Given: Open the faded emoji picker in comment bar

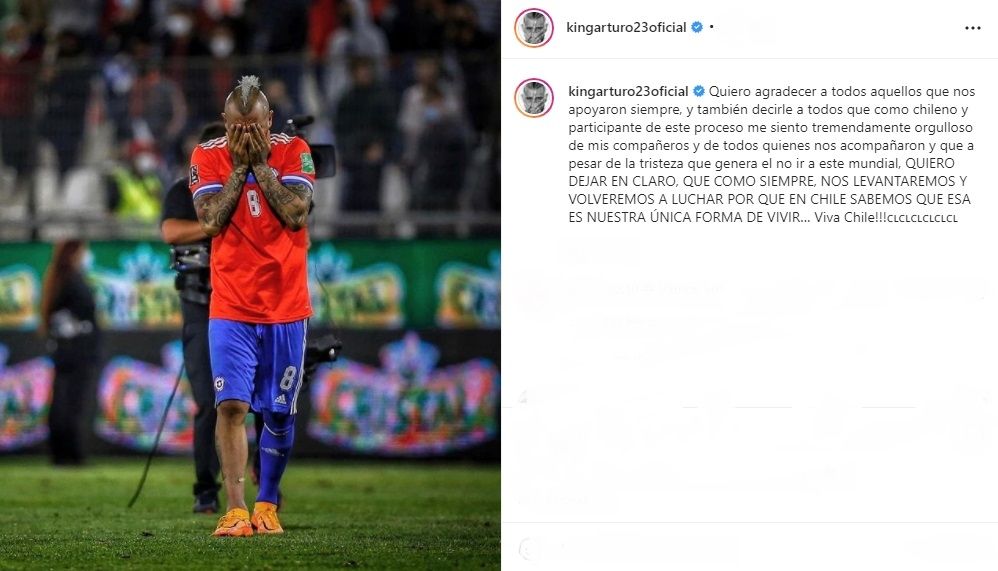Looking at the screenshot, I should 529,549.
